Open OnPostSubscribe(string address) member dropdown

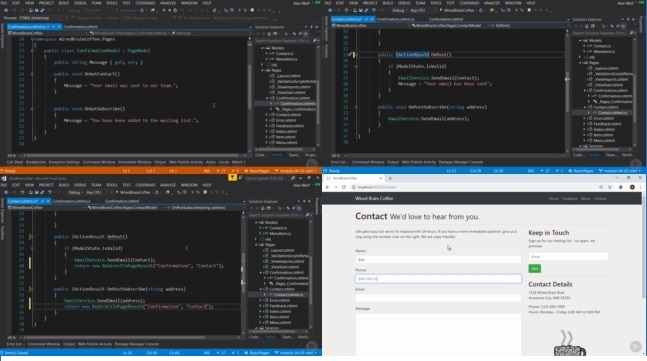[205, 208]
